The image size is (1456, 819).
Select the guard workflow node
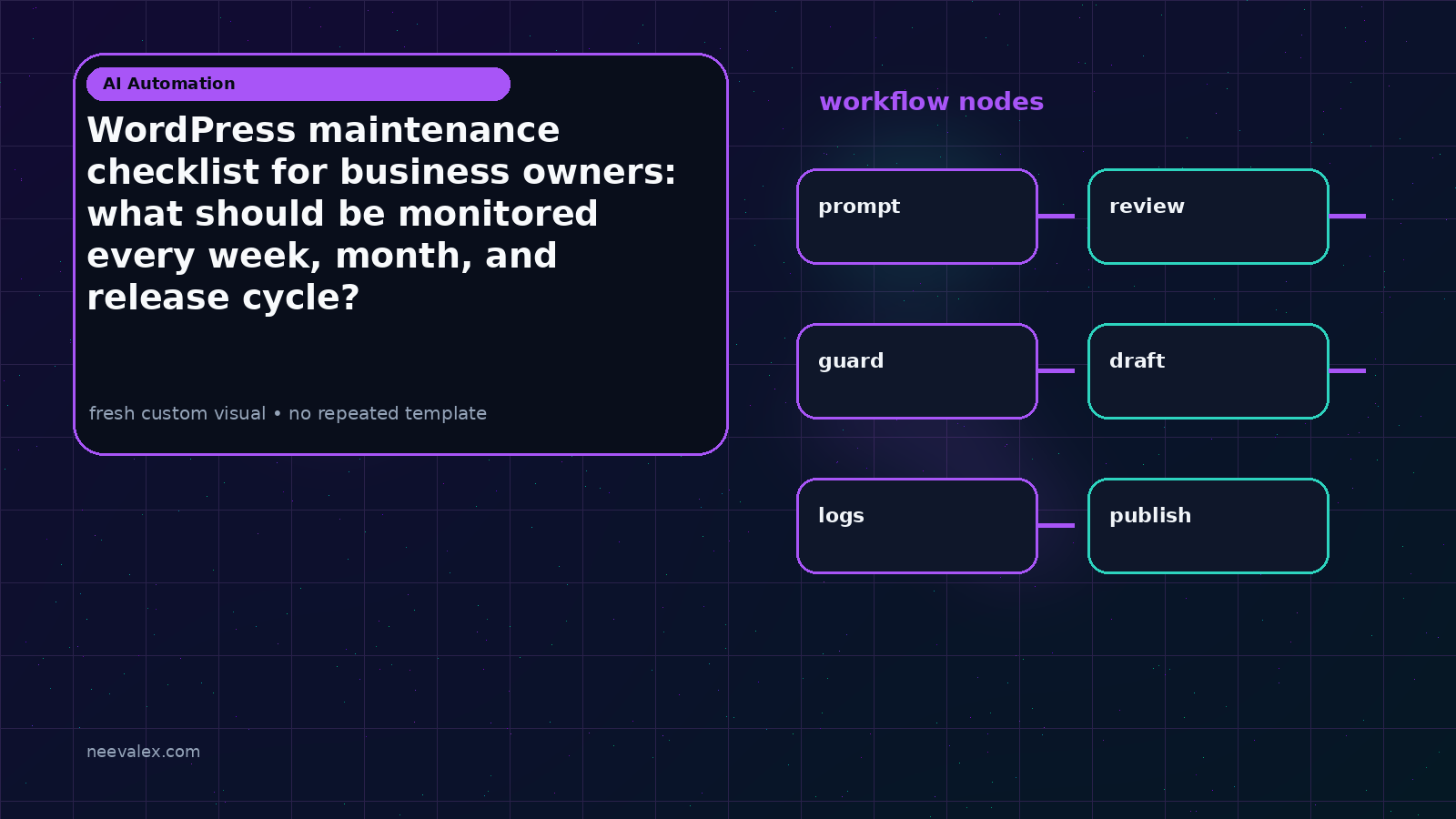tap(917, 371)
